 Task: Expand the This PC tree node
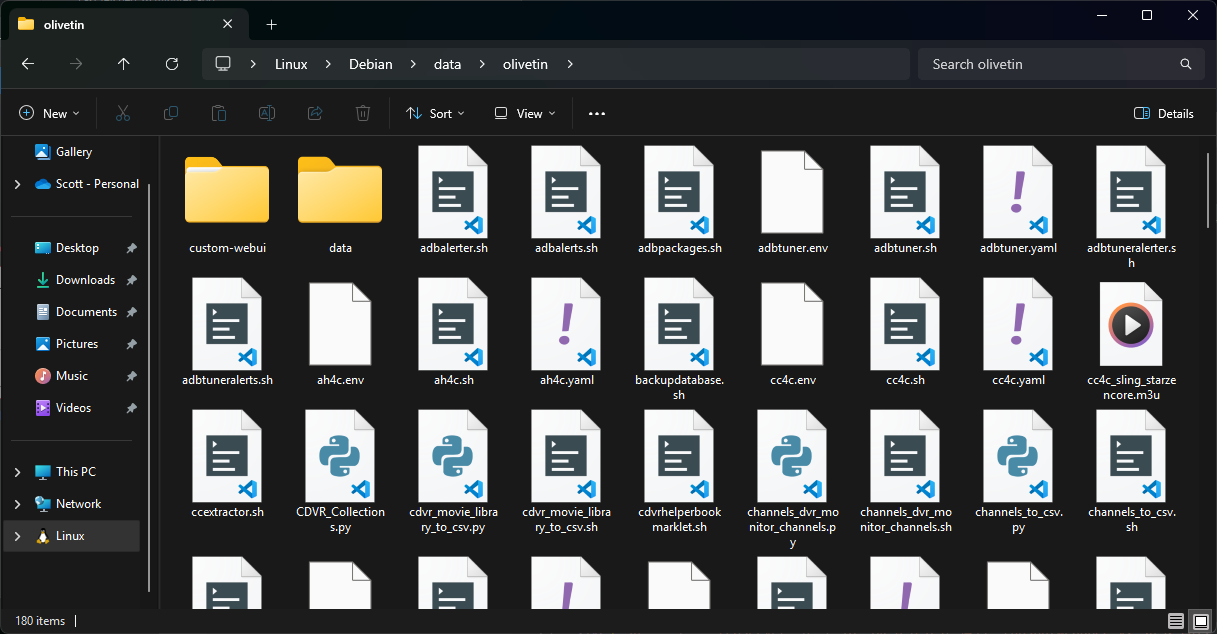tap(17, 472)
